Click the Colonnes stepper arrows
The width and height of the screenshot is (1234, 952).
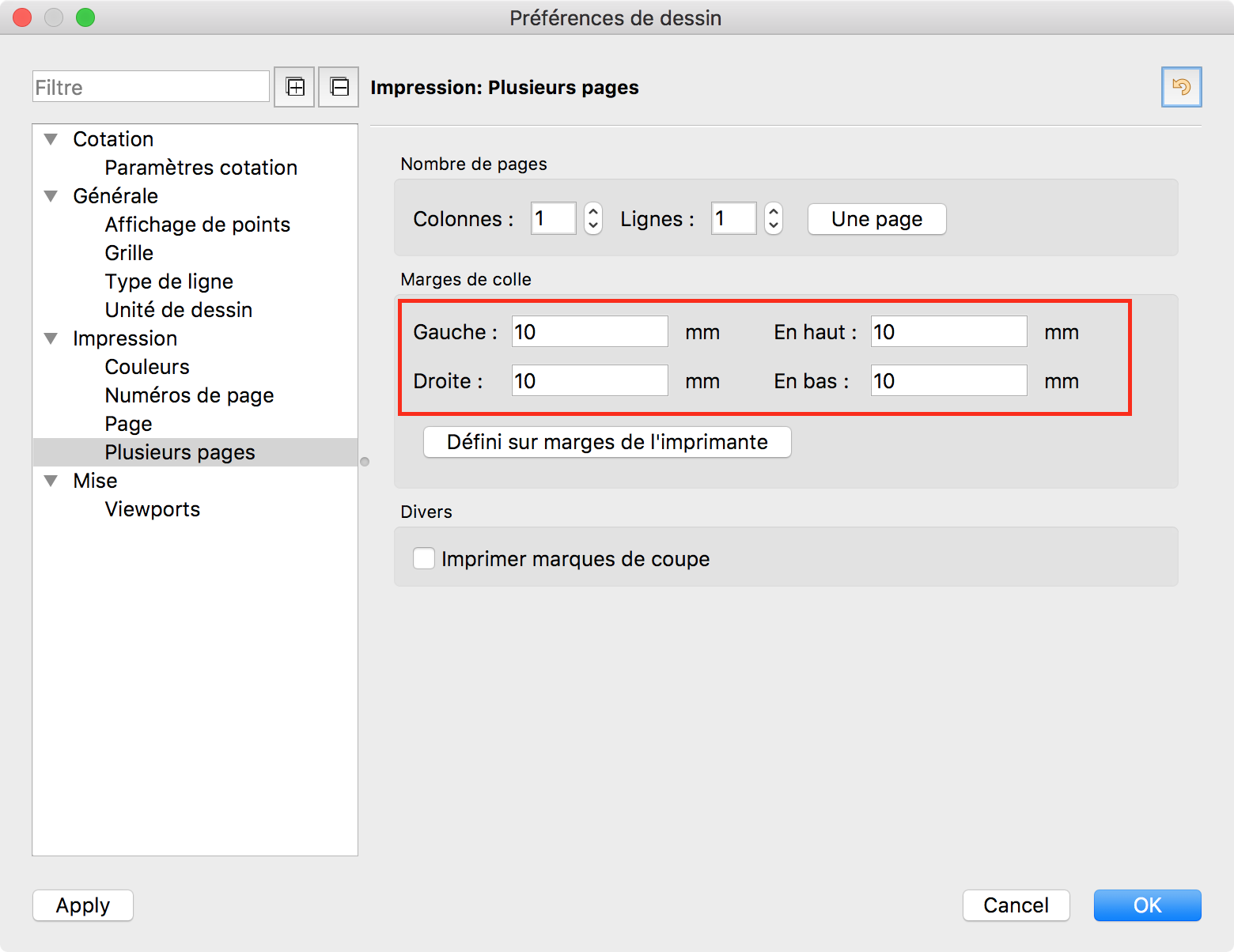(x=593, y=219)
